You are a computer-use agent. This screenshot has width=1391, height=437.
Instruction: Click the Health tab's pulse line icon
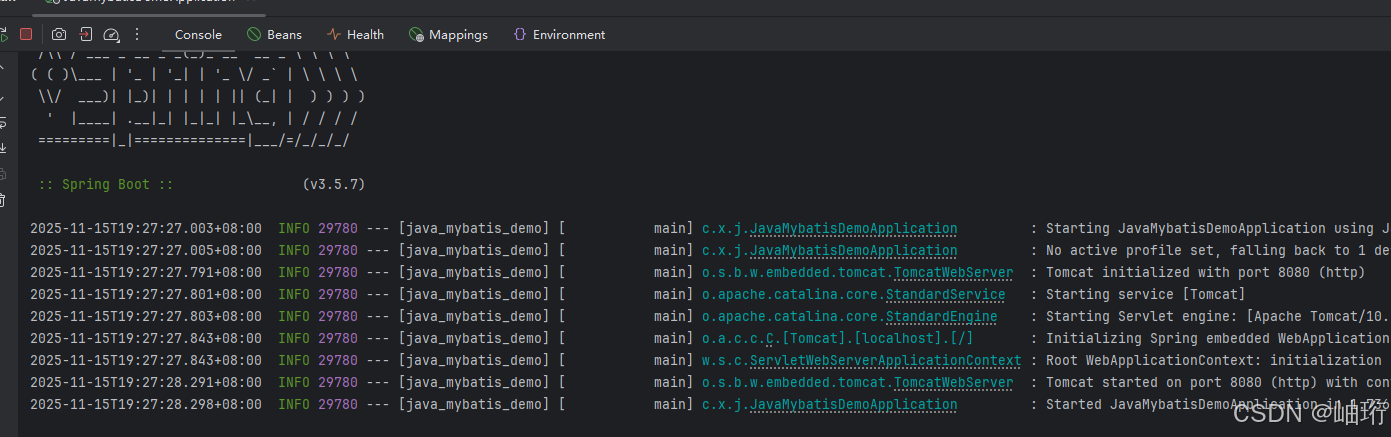[x=333, y=34]
